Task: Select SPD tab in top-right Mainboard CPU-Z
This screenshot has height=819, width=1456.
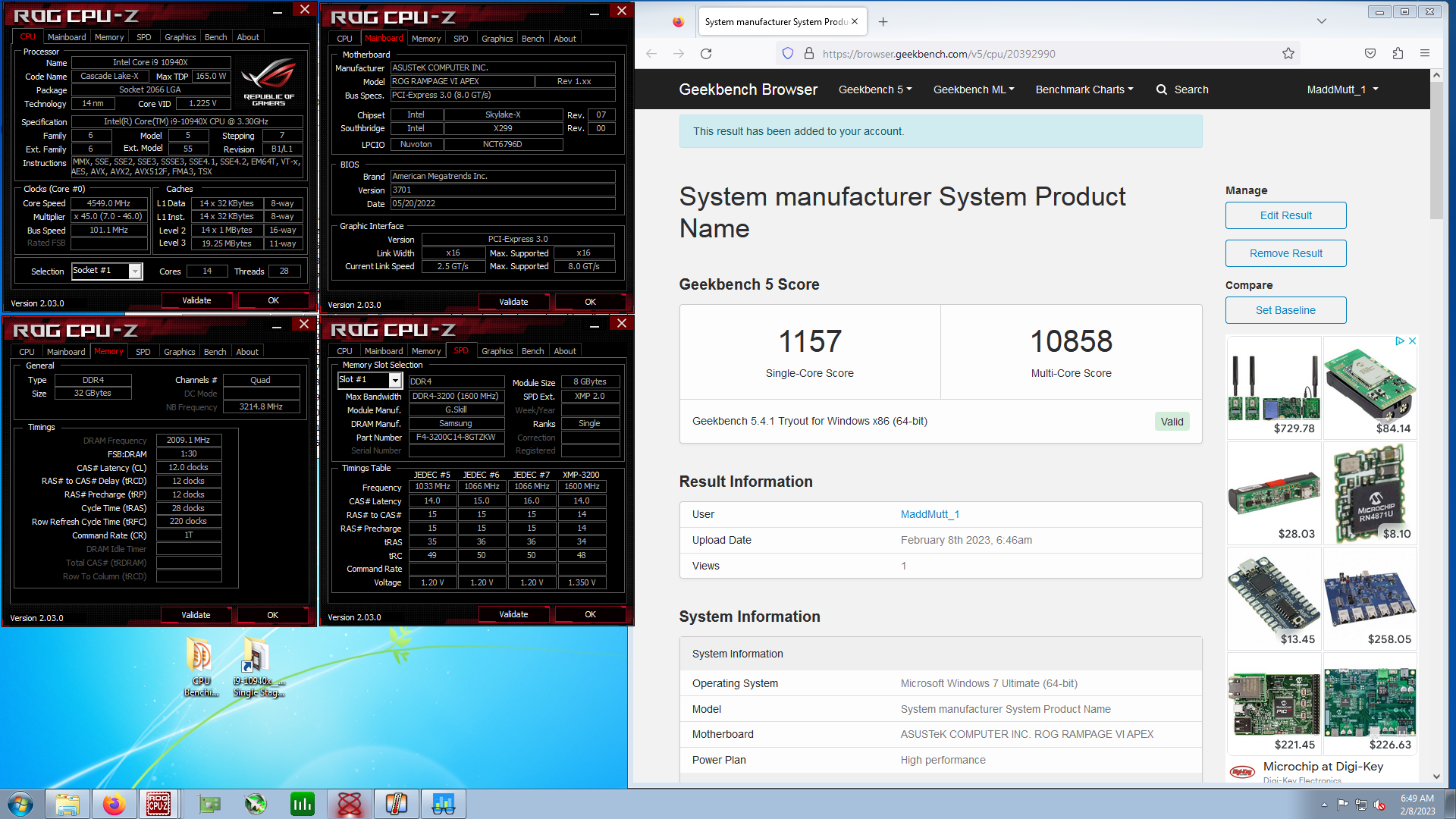Action: [461, 39]
